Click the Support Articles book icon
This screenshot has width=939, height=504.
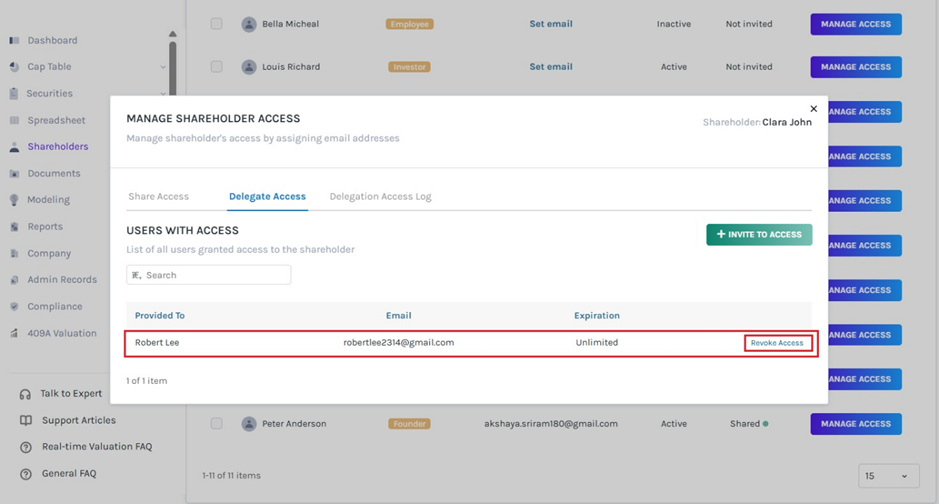(26, 420)
